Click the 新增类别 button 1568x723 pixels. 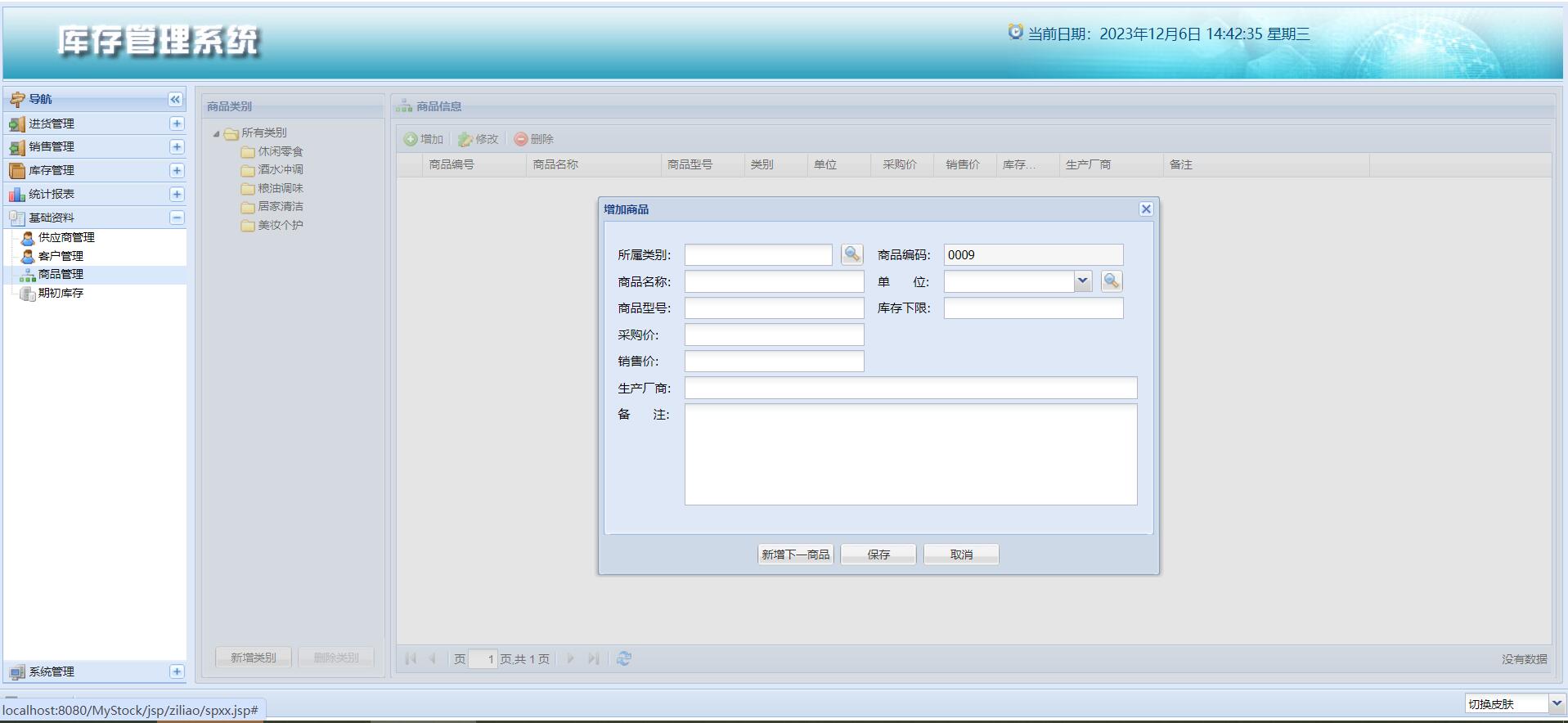click(x=254, y=658)
